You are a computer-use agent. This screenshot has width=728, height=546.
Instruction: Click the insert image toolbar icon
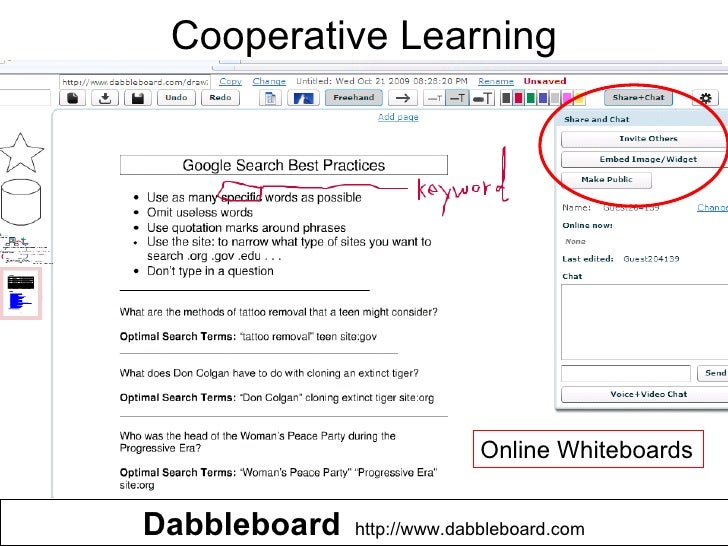303,98
